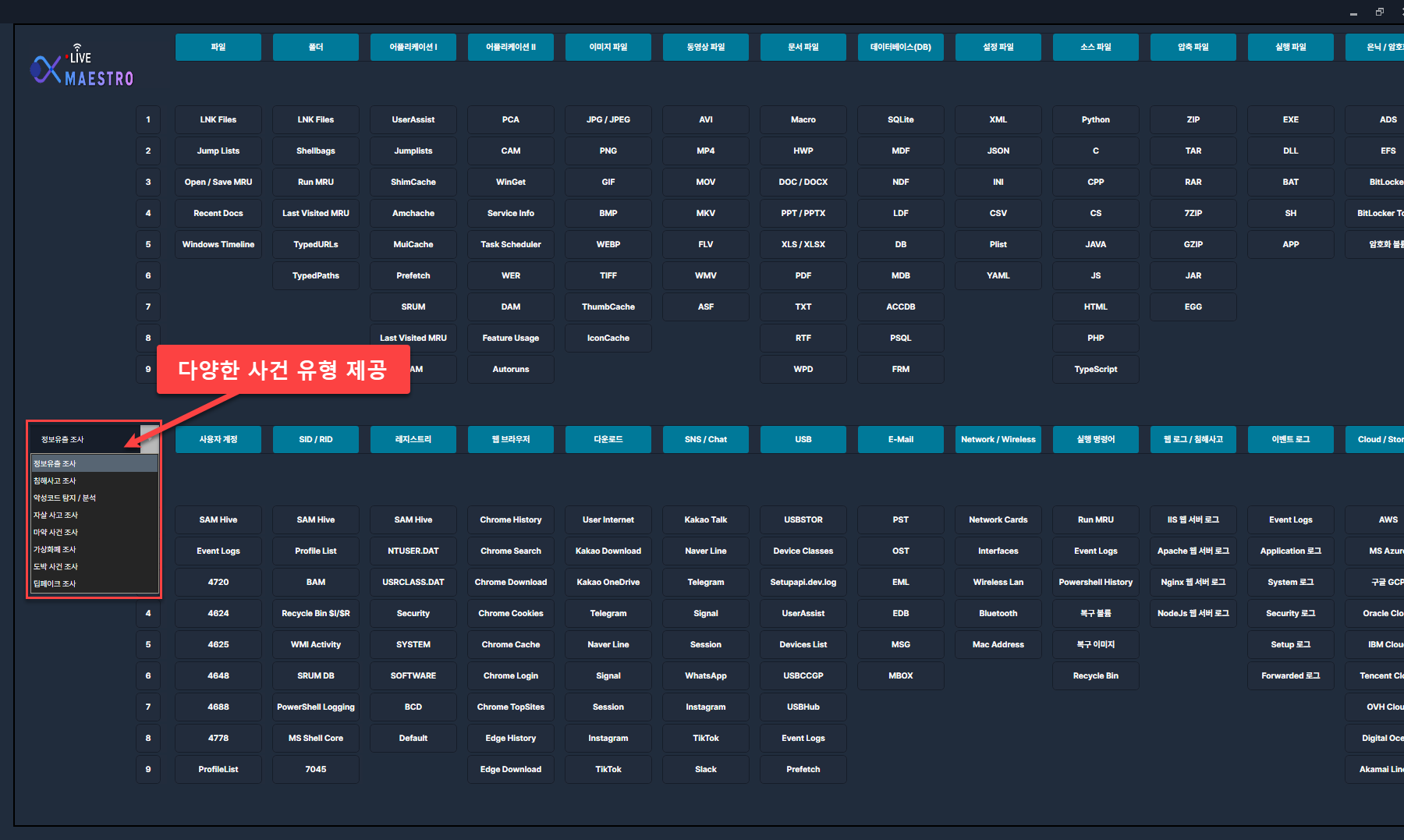
Task: Pick 딥페이크 조사 in the case list
Action: click(x=55, y=583)
